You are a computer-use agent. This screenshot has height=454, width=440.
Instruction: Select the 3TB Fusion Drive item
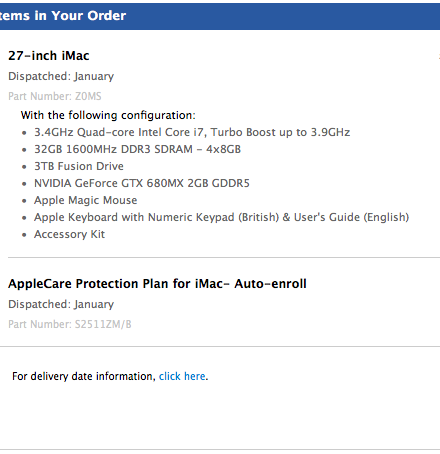[x=79, y=166]
